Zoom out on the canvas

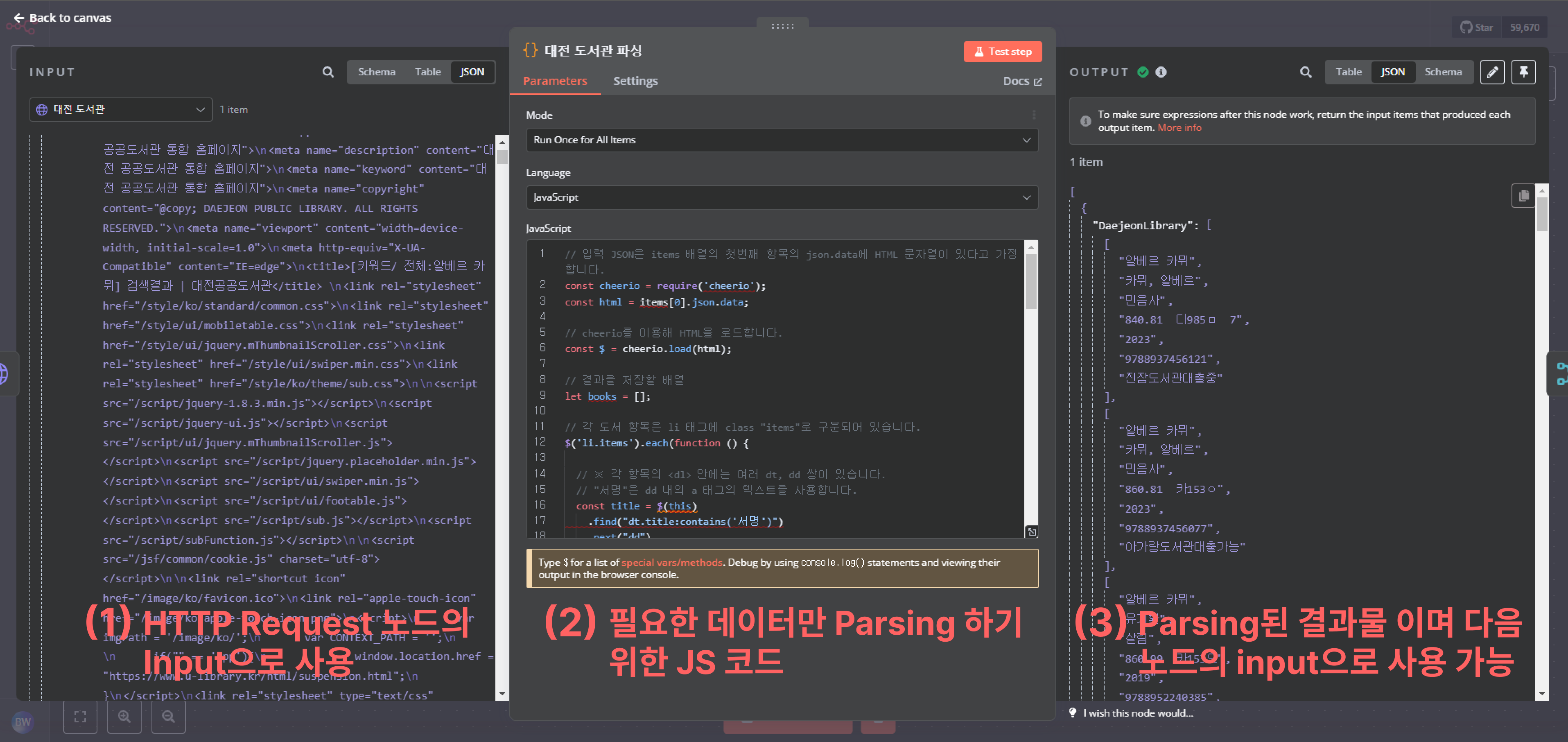tap(169, 717)
